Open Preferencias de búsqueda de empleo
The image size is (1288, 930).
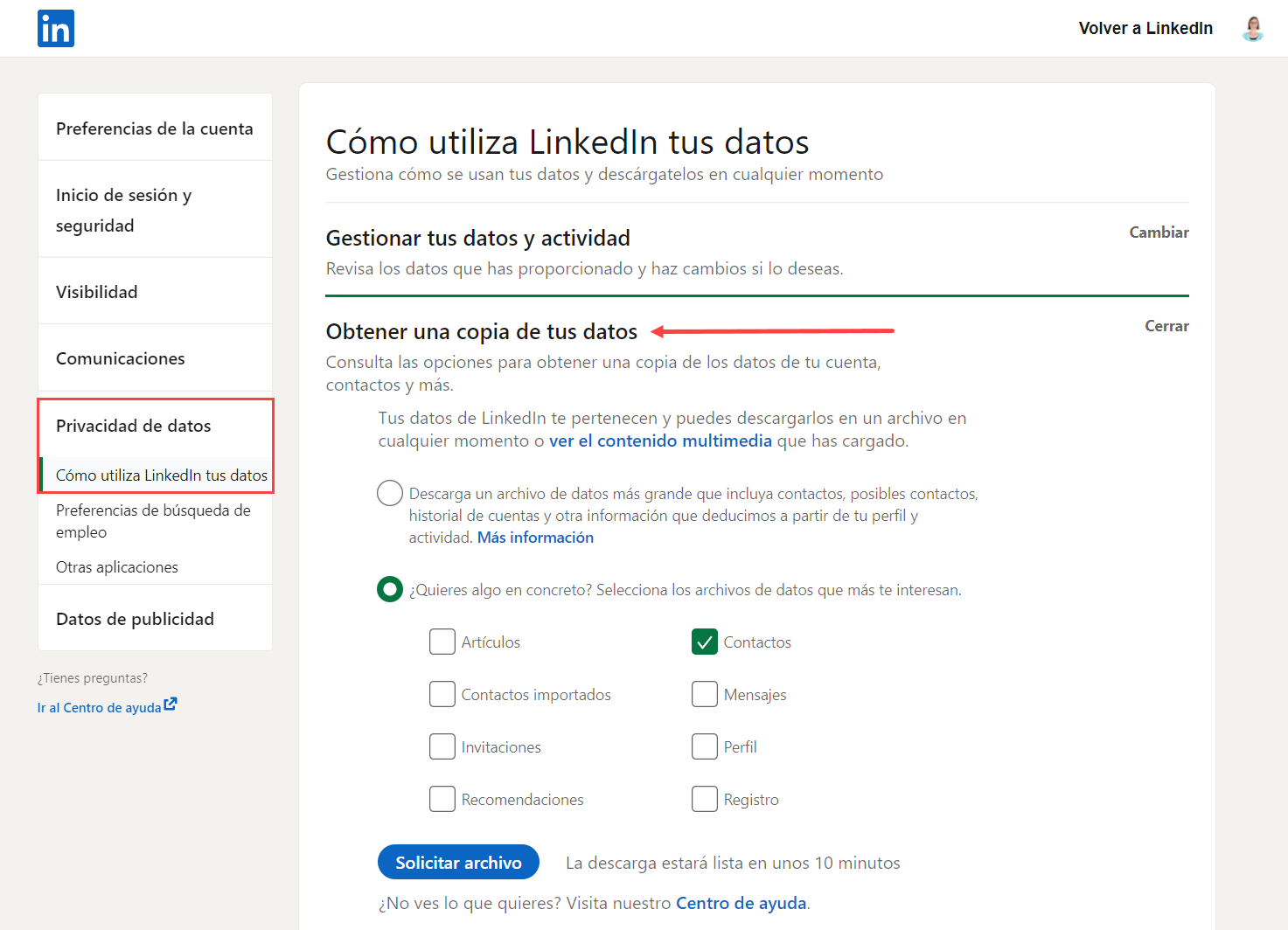click(x=153, y=521)
